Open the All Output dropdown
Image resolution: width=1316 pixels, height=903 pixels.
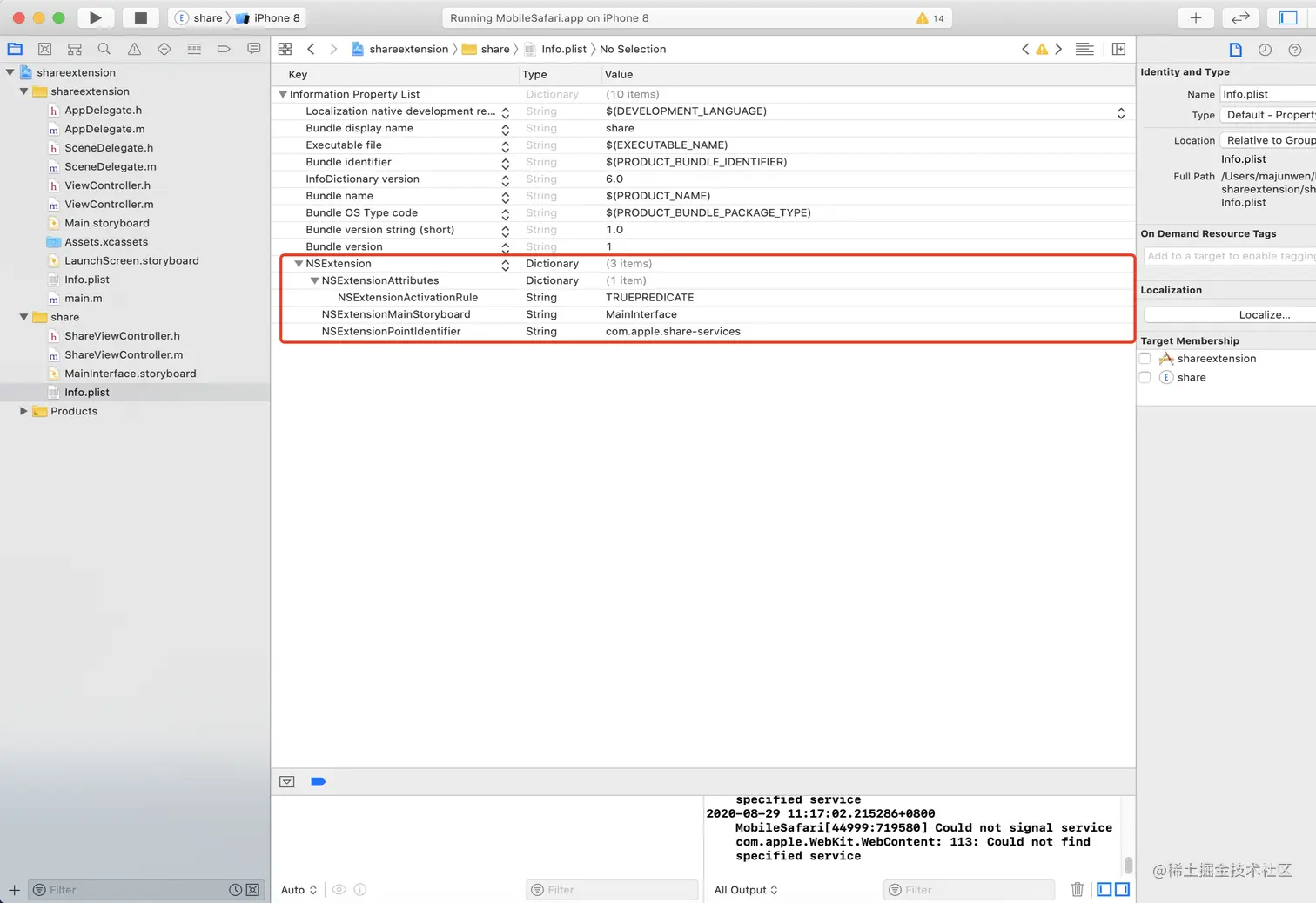[x=746, y=889]
